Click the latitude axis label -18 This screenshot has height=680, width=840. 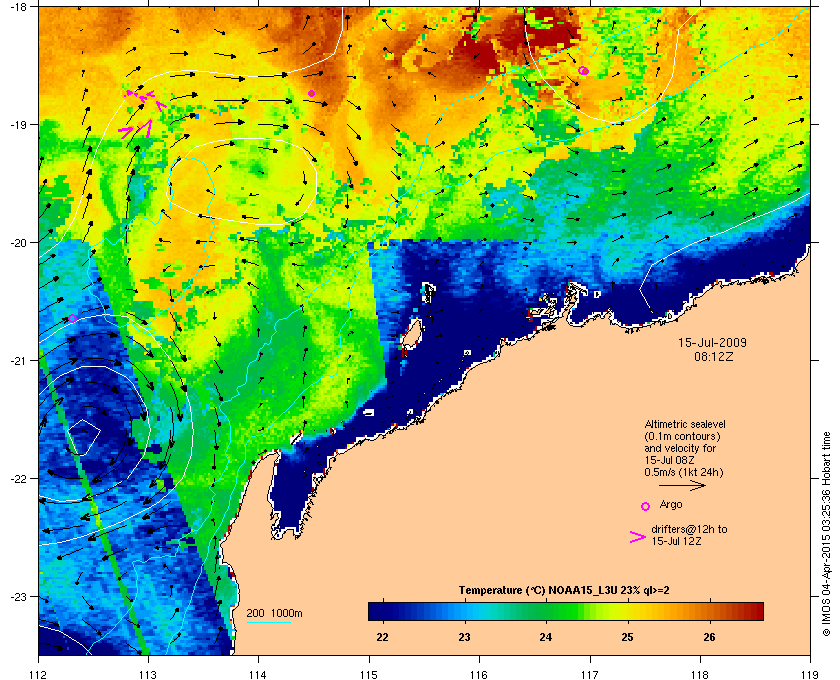(x=17, y=6)
